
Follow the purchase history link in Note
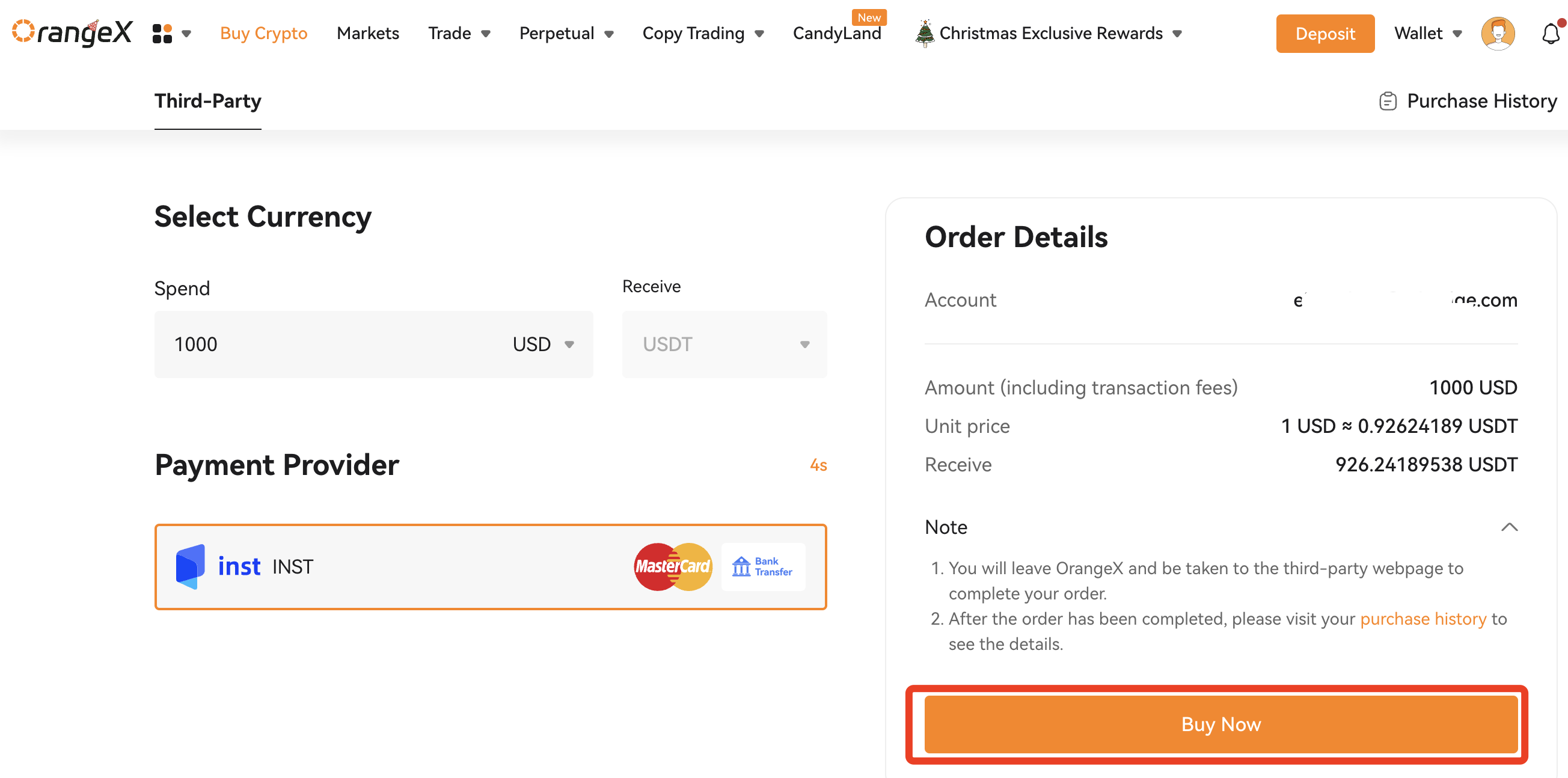[x=1423, y=619]
